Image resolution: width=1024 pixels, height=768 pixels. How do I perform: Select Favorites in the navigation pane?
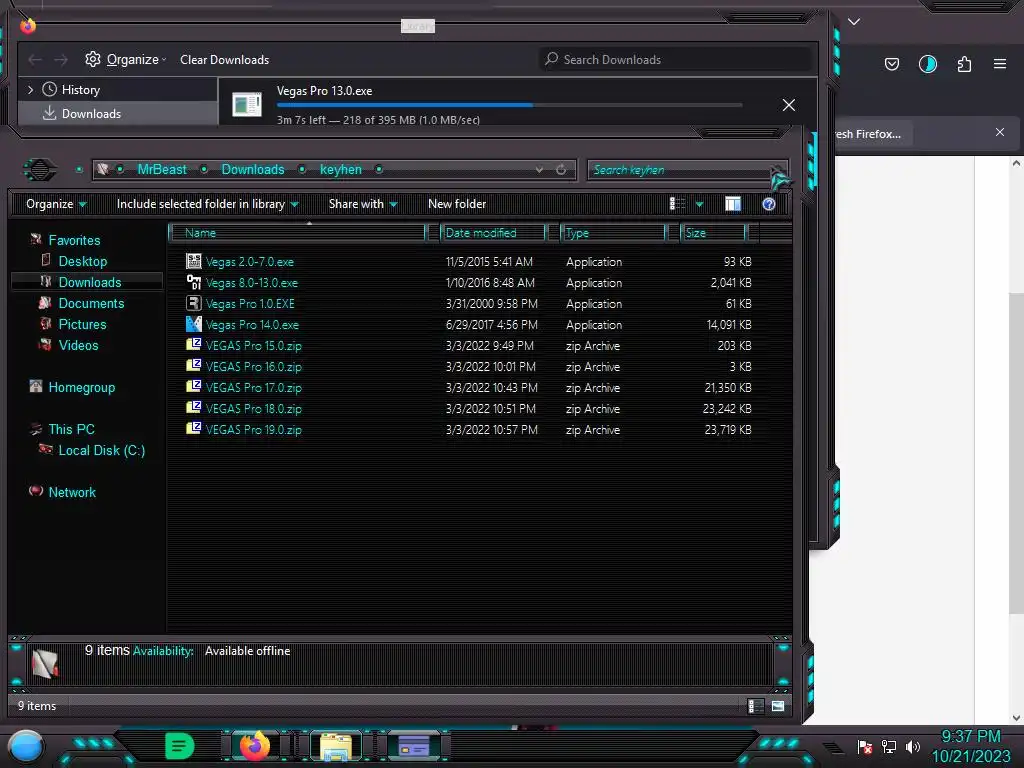pyautogui.click(x=74, y=240)
